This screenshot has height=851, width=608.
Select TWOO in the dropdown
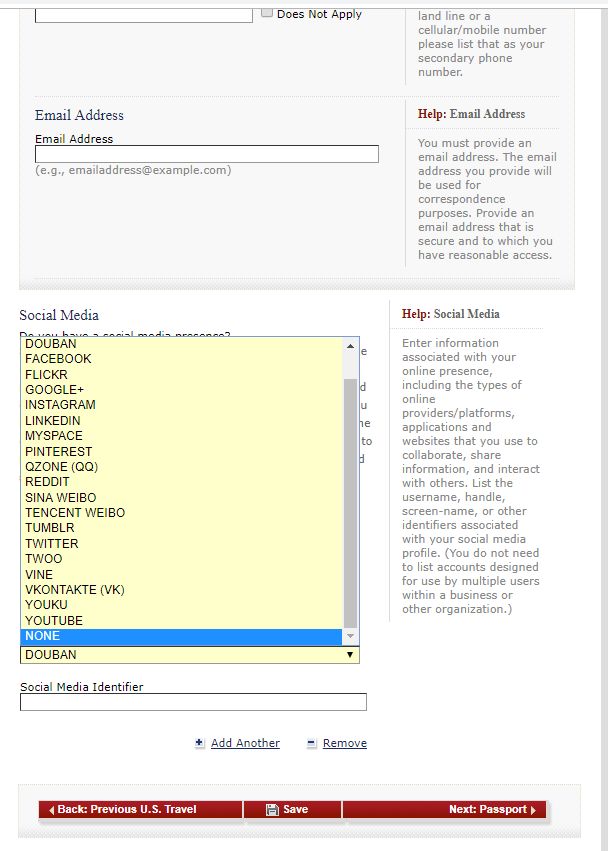click(181, 559)
